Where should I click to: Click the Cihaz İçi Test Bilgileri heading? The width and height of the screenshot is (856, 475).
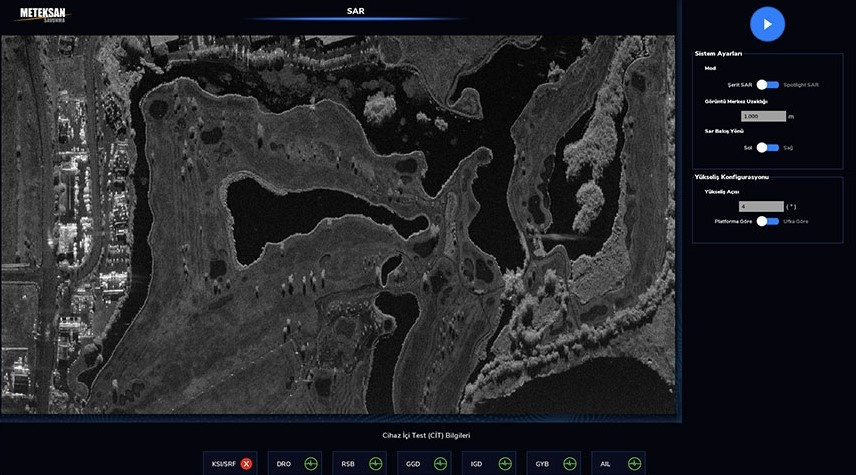coord(426,435)
